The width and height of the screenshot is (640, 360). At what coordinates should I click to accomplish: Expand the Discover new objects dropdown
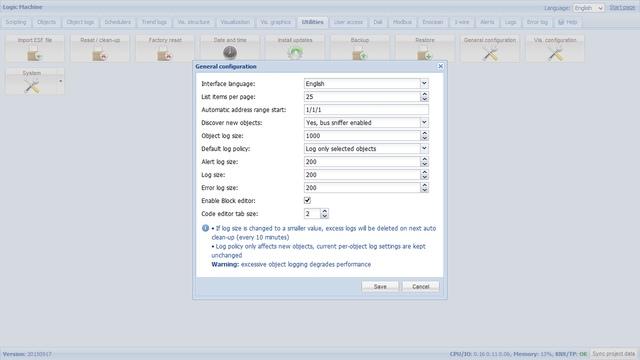tap(424, 122)
